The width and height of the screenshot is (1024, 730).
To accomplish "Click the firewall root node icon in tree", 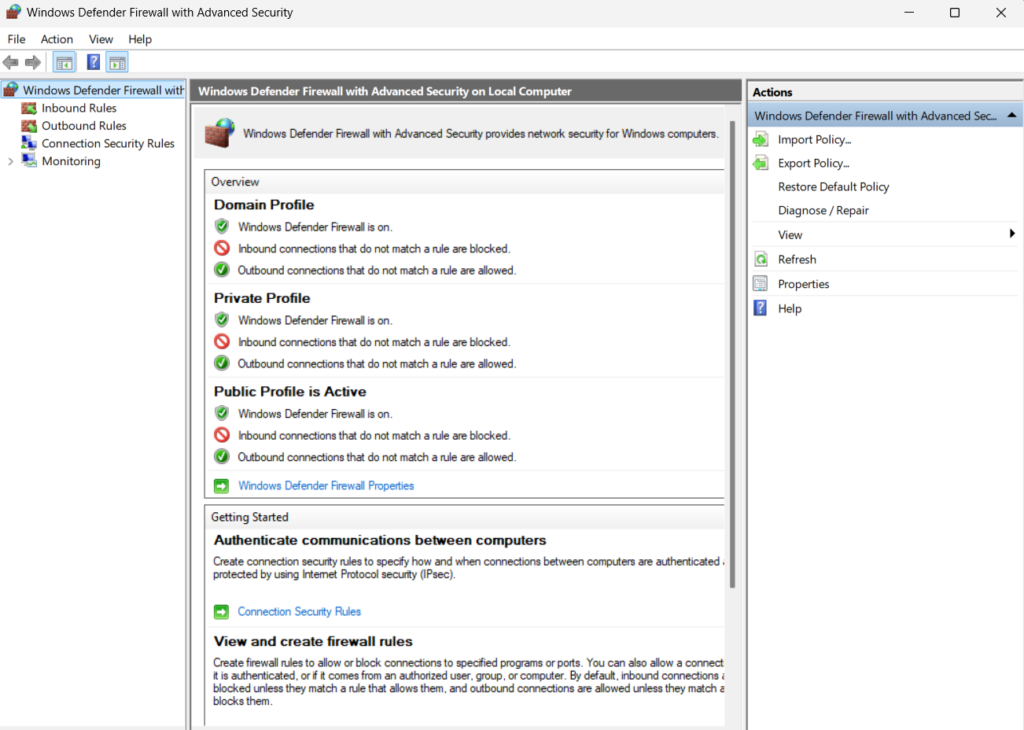I will click(x=11, y=89).
